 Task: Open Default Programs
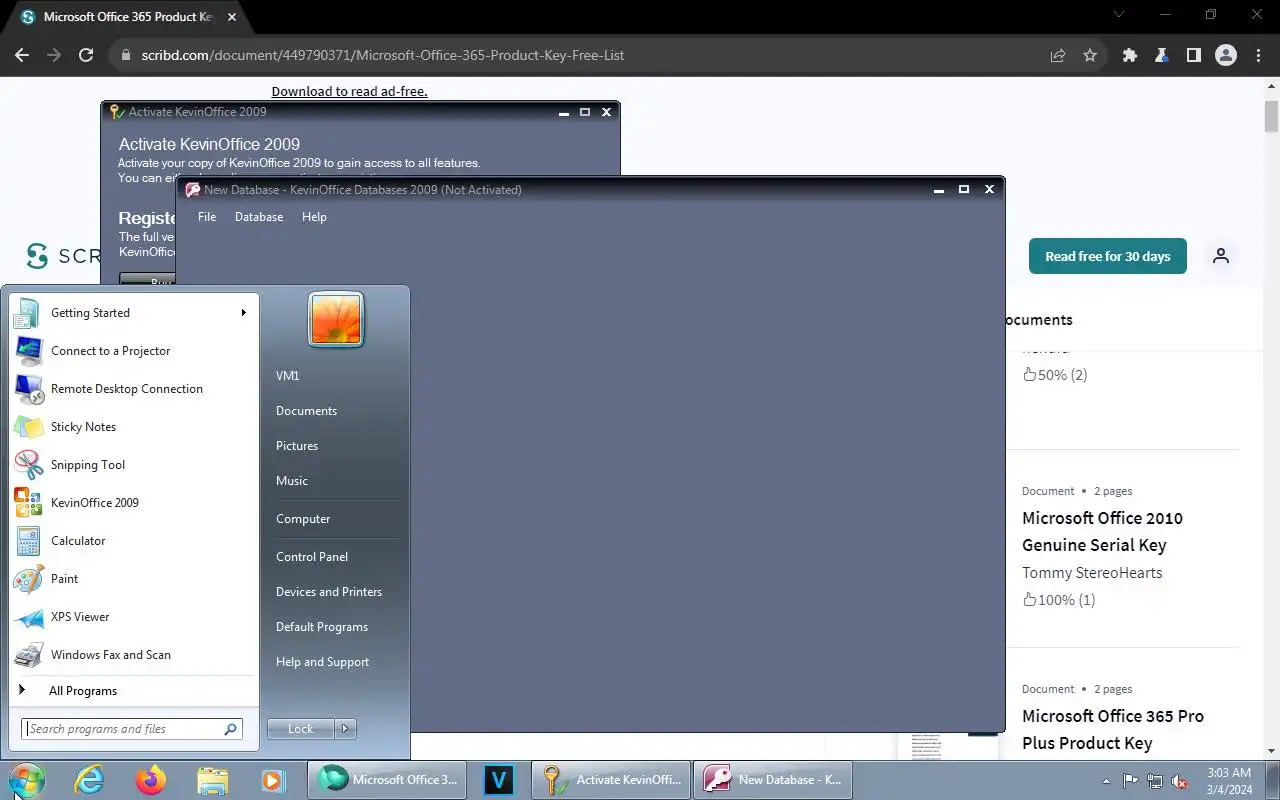pyautogui.click(x=322, y=627)
